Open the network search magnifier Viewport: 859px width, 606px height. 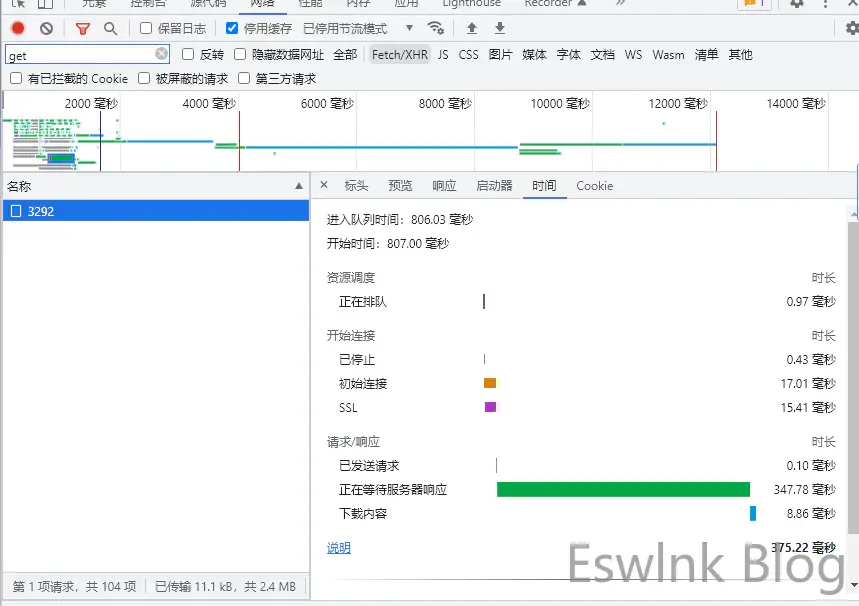[110, 29]
